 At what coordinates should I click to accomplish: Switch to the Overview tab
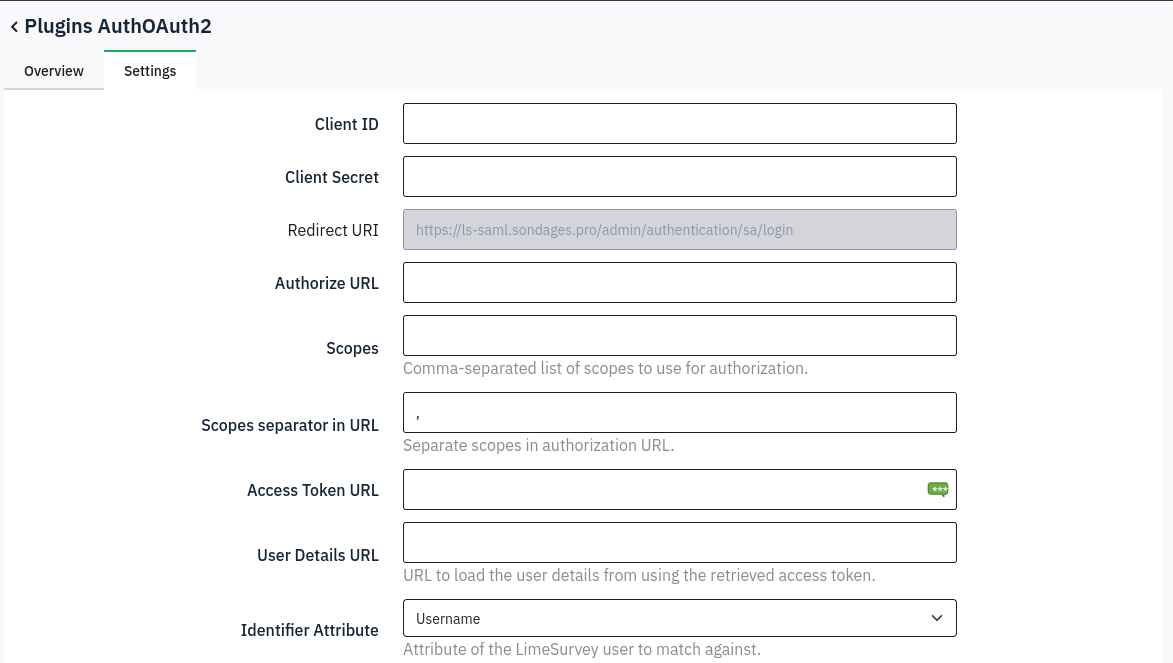(54, 71)
